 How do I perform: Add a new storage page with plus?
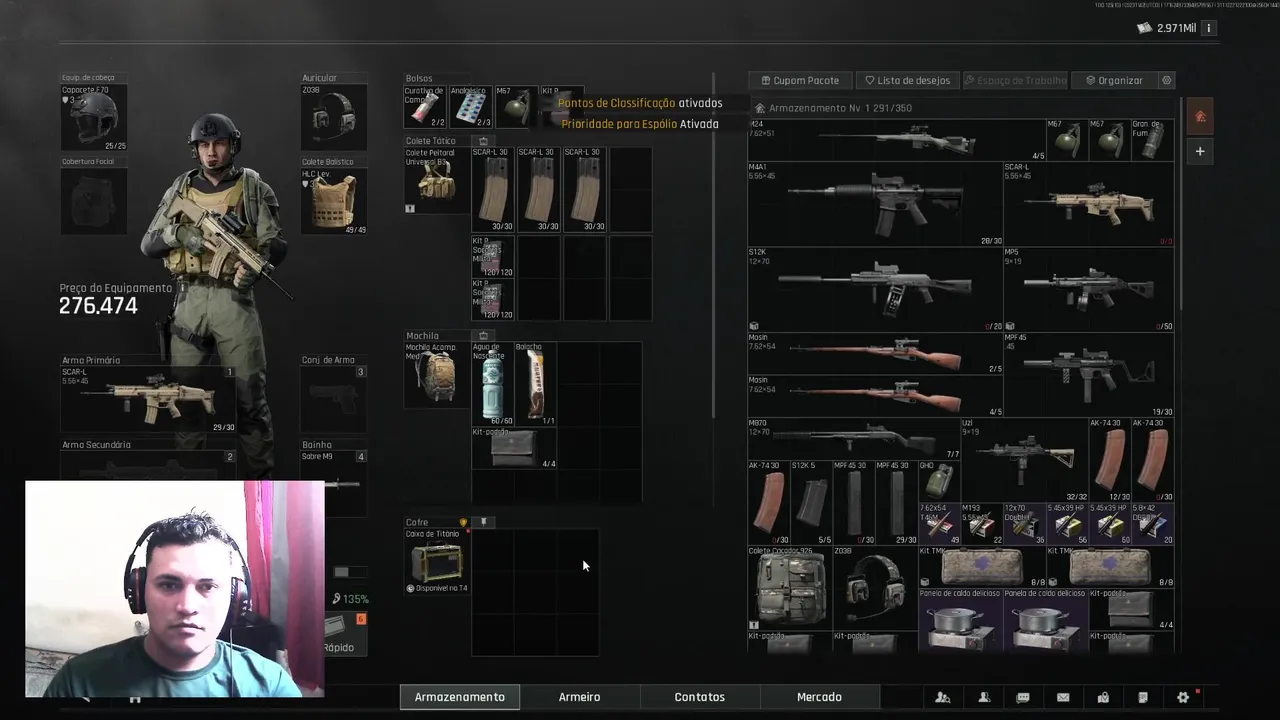1200,152
